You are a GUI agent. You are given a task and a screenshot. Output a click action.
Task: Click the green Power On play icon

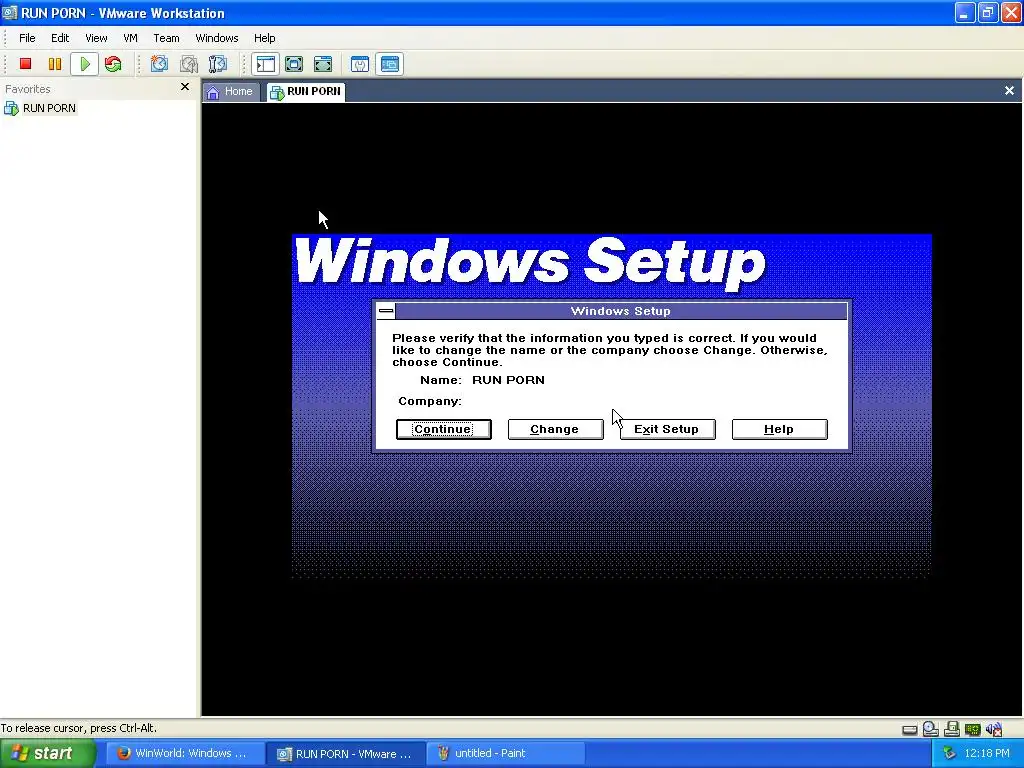[85, 64]
